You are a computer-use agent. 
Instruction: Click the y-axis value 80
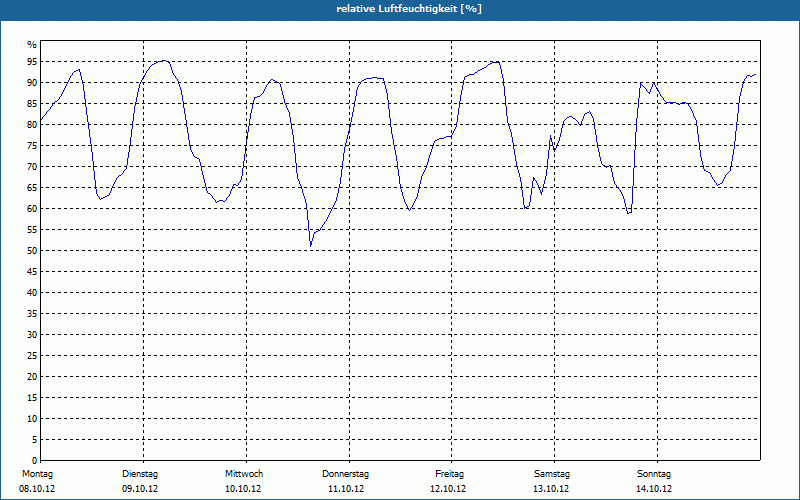[32, 124]
